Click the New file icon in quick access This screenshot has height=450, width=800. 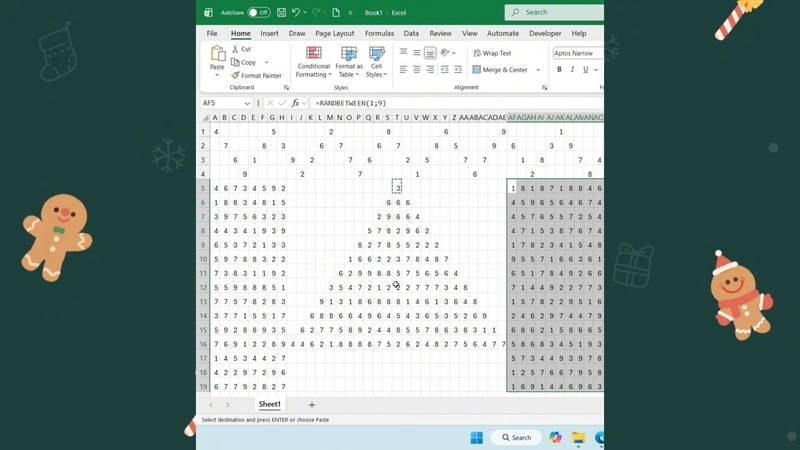(x=336, y=13)
